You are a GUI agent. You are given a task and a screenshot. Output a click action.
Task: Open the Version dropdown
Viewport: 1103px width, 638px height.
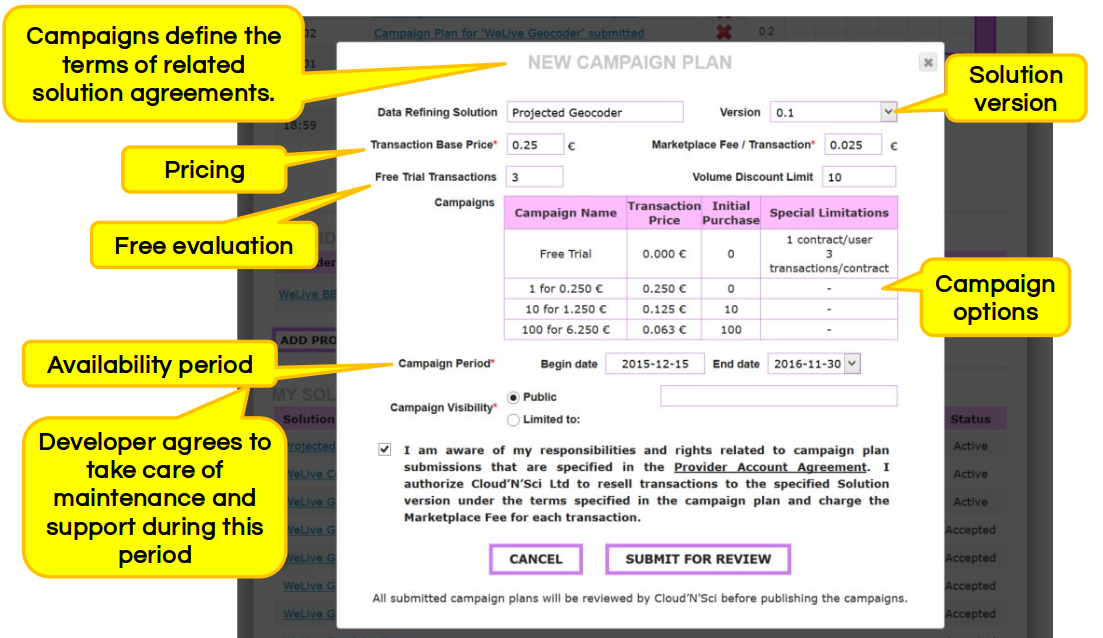coord(888,112)
